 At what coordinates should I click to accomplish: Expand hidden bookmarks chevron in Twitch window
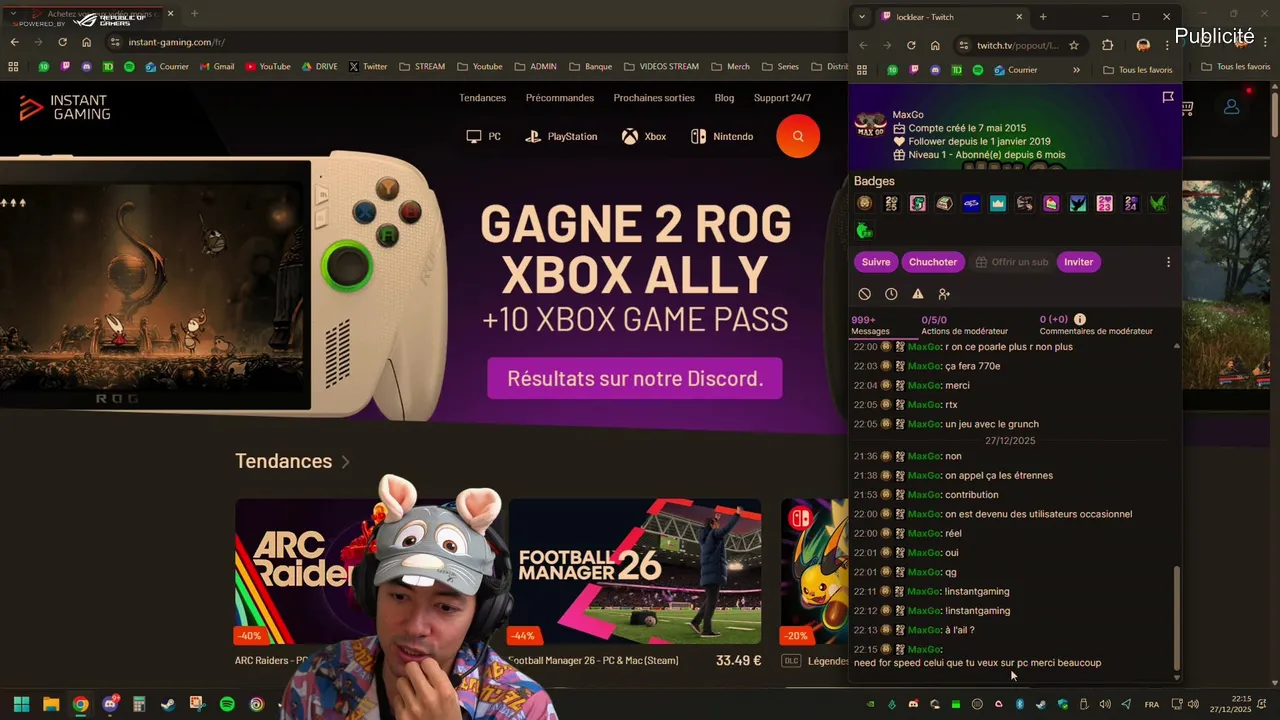(1076, 70)
